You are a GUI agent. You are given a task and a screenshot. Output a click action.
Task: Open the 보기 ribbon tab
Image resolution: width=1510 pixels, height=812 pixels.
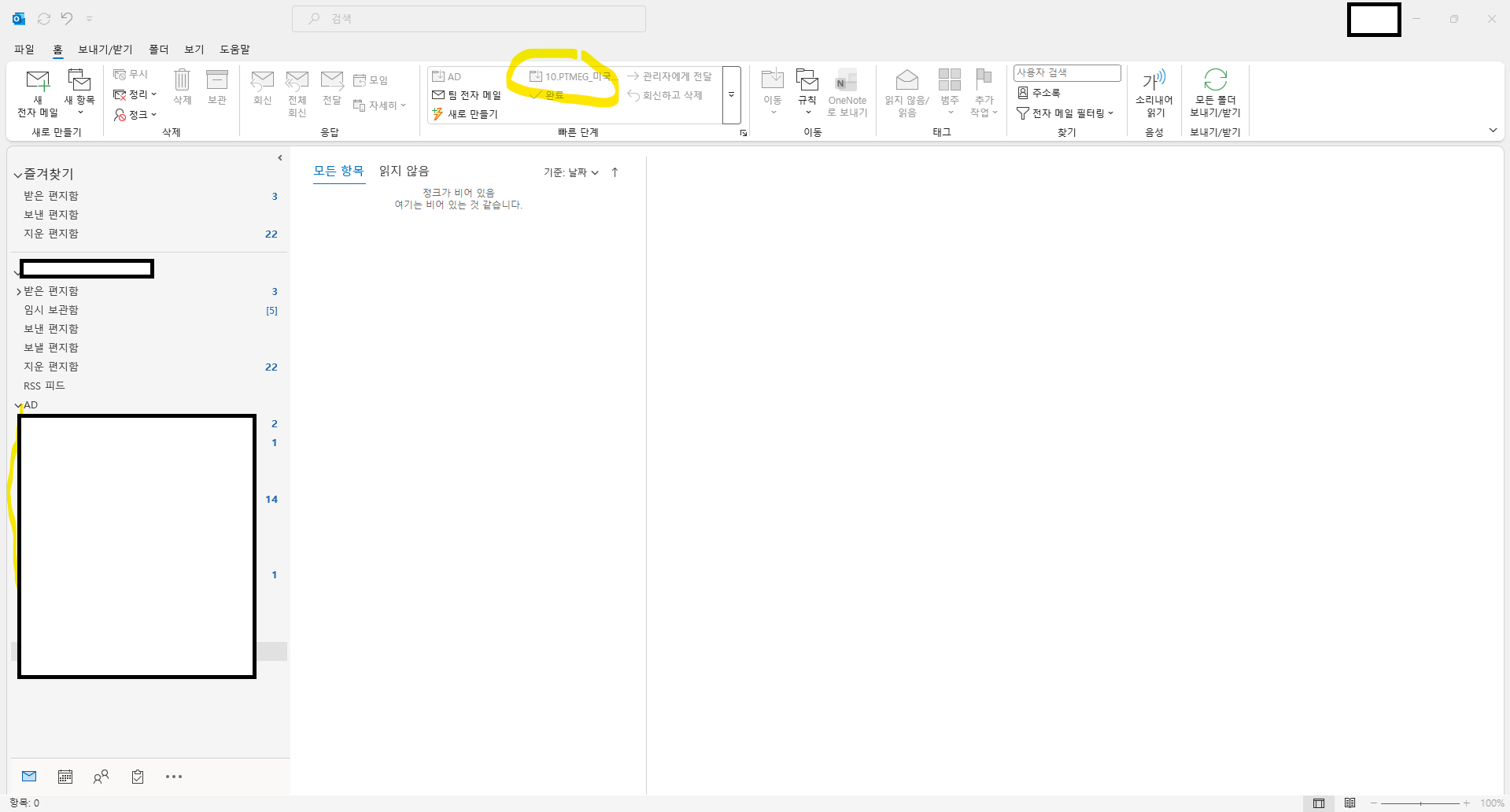point(194,50)
